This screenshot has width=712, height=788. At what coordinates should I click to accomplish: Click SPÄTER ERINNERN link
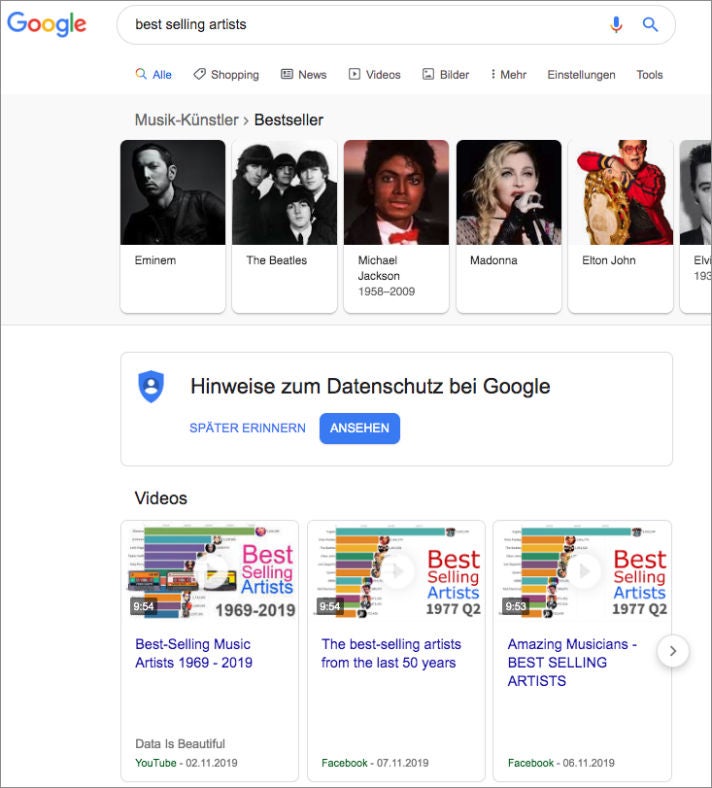click(x=247, y=428)
